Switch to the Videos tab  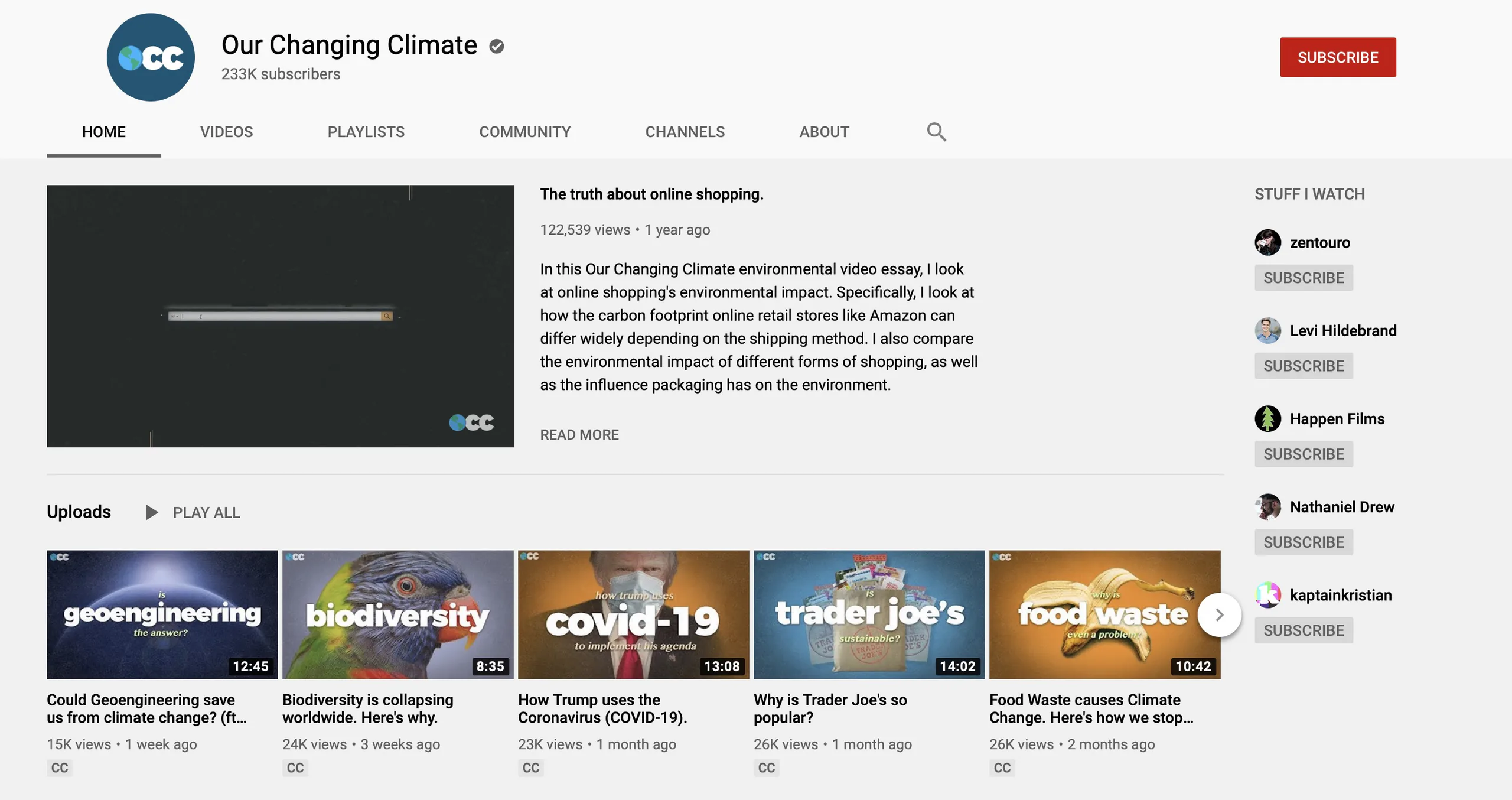226,132
